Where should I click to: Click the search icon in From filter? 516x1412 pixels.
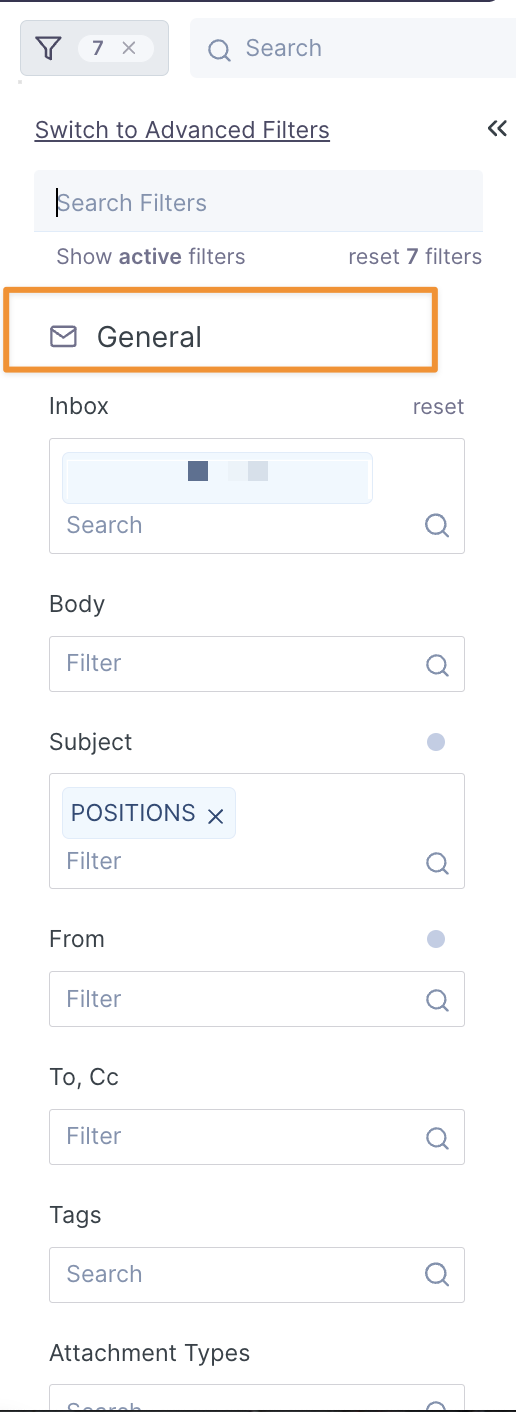(437, 999)
